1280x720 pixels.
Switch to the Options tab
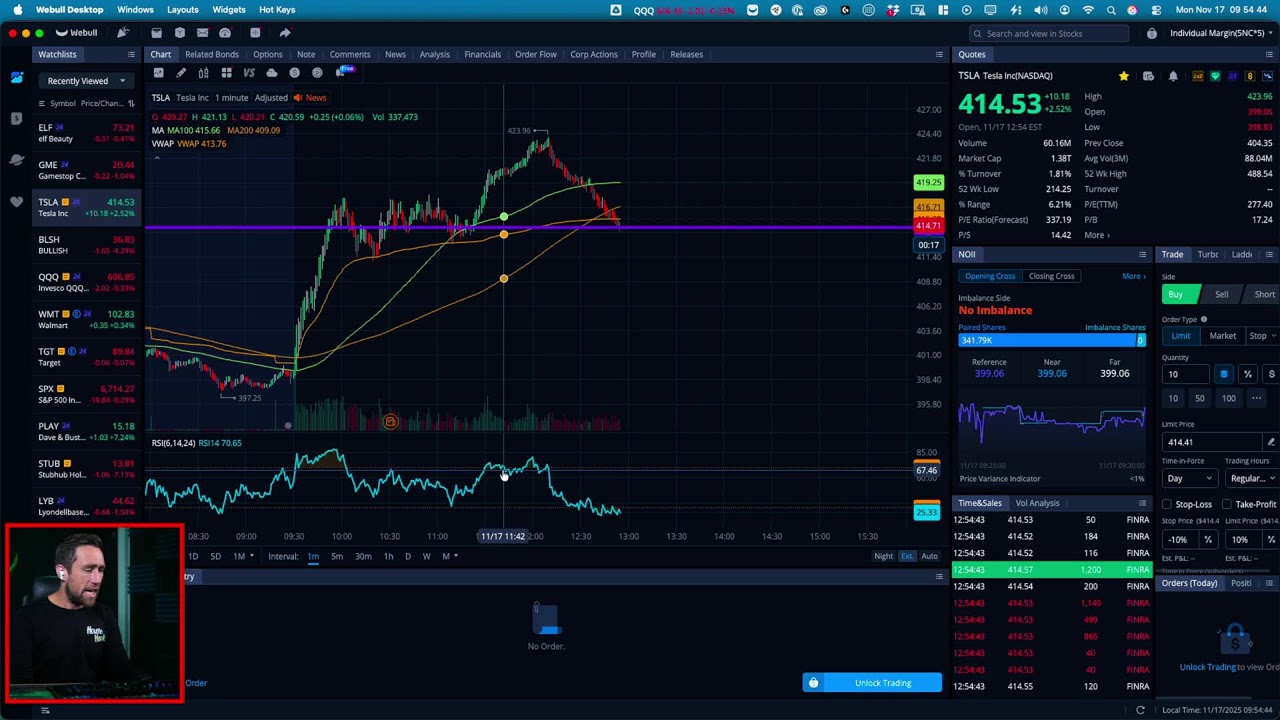pyautogui.click(x=267, y=54)
